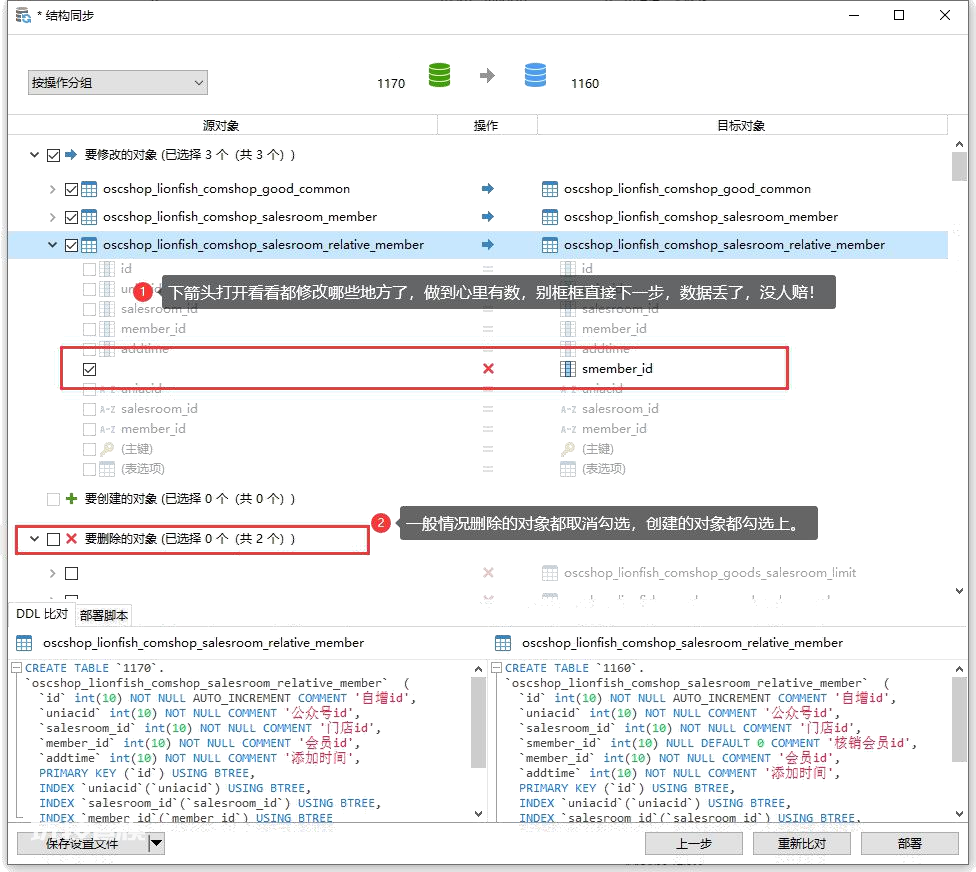Click the object tree scroll down arrow

click(959, 591)
